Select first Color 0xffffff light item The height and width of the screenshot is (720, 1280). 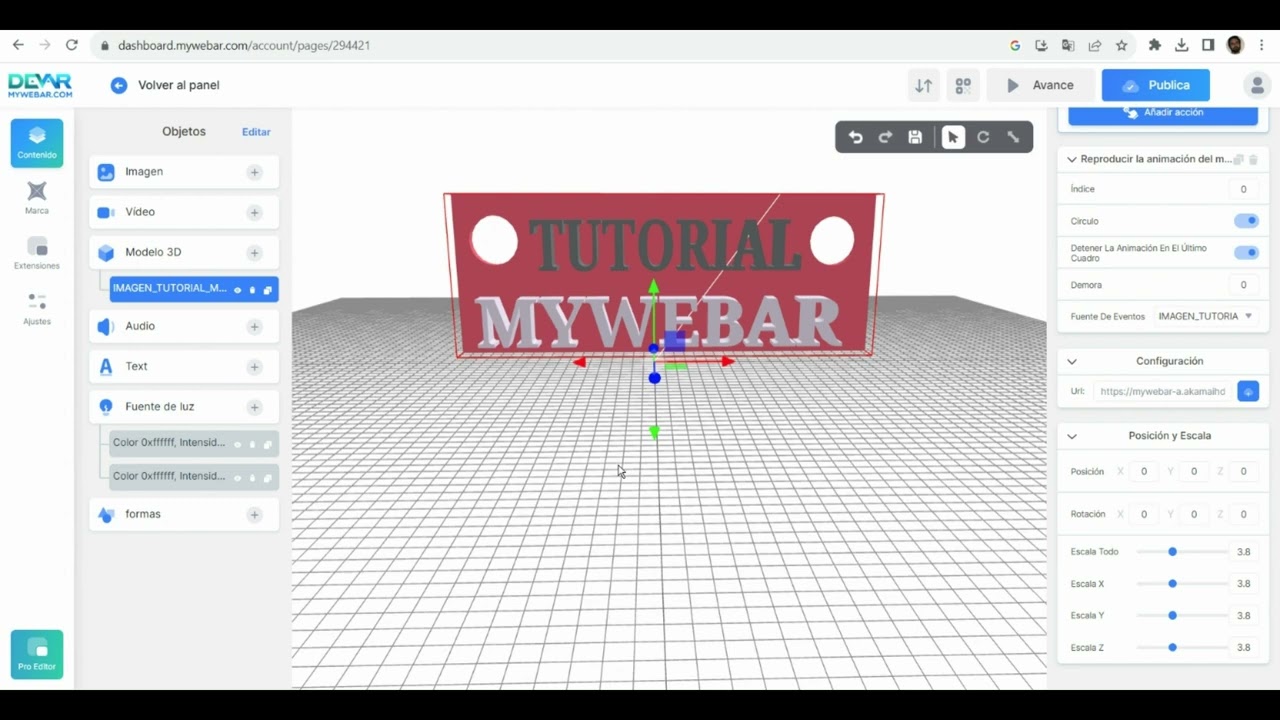pyautogui.click(x=194, y=443)
